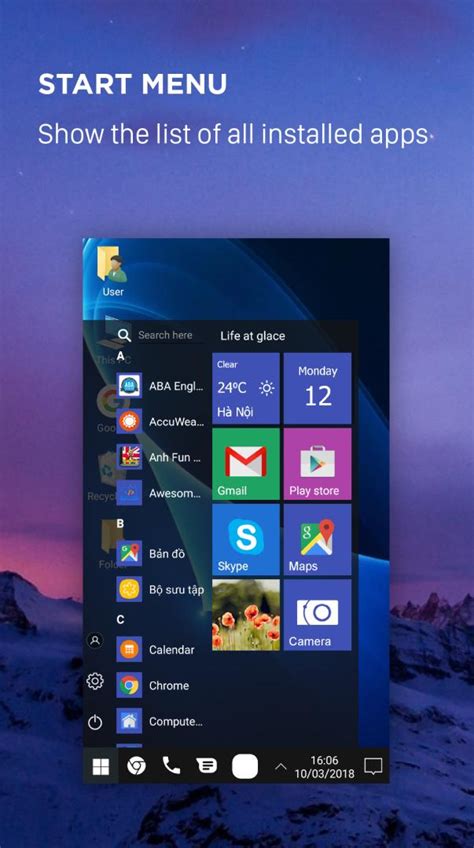This screenshot has width=474, height=848.
Task: Click the power button icon
Action: coord(95,722)
